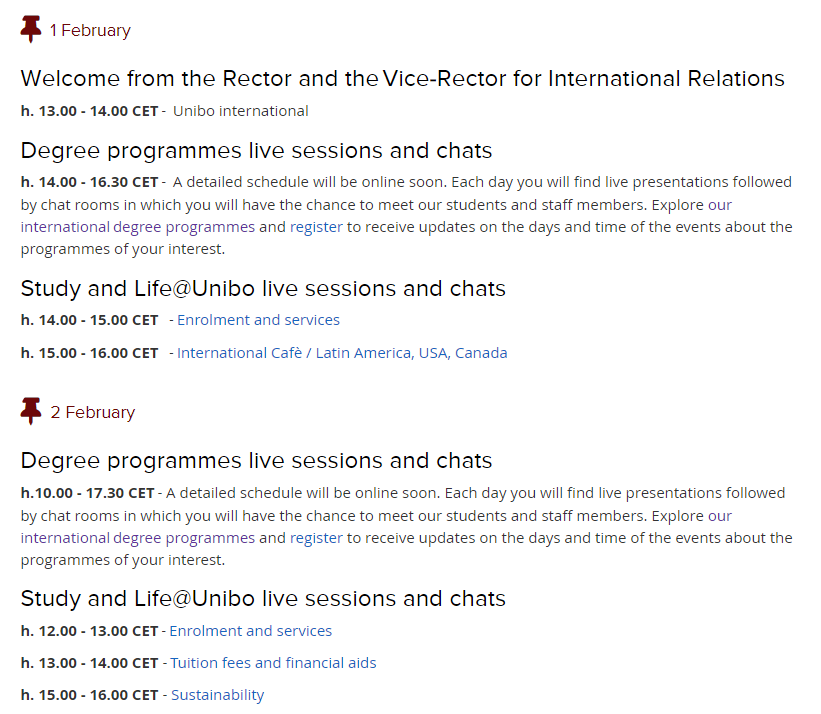Open Enrolment and services link at 12.00
Screen dimensions: 821x714
click(x=250, y=631)
